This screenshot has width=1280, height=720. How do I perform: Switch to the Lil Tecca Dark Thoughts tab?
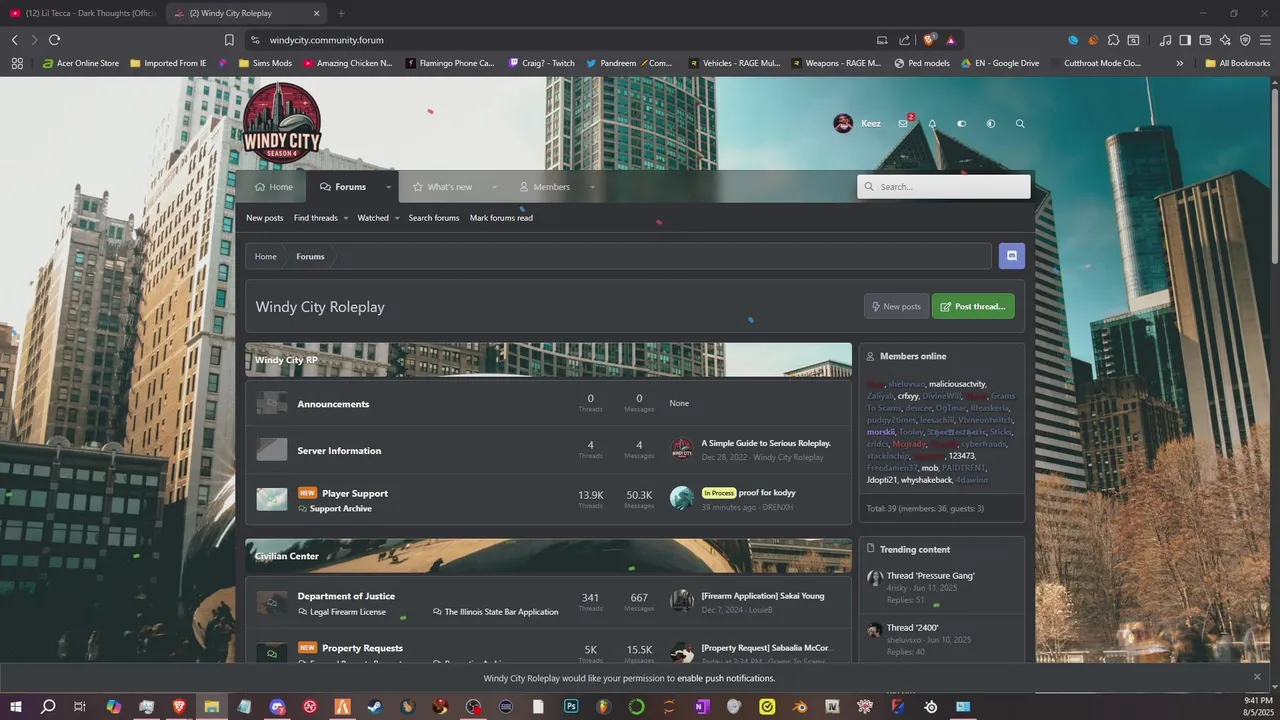point(83,13)
